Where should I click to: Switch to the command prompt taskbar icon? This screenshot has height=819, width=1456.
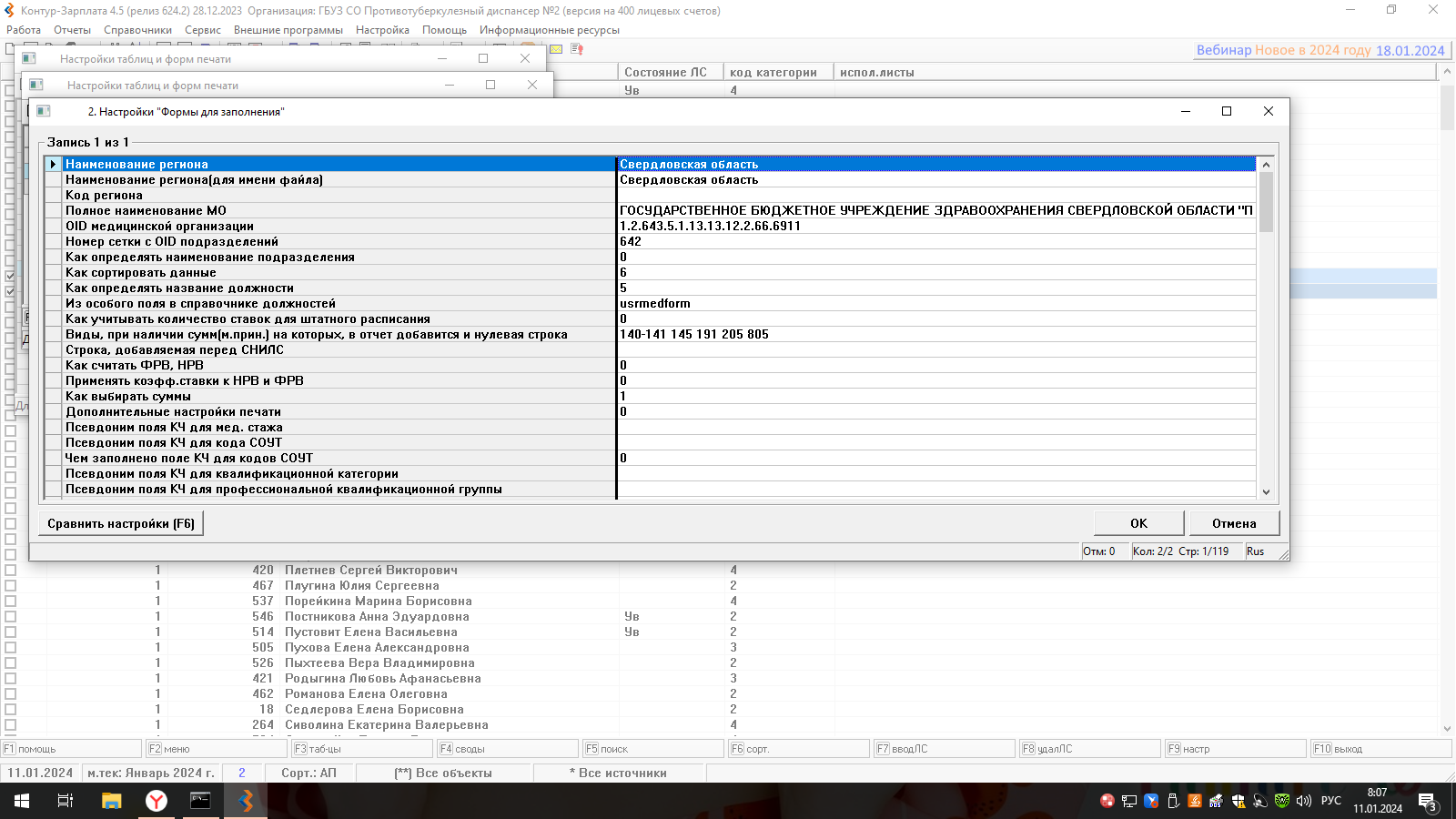[200, 801]
